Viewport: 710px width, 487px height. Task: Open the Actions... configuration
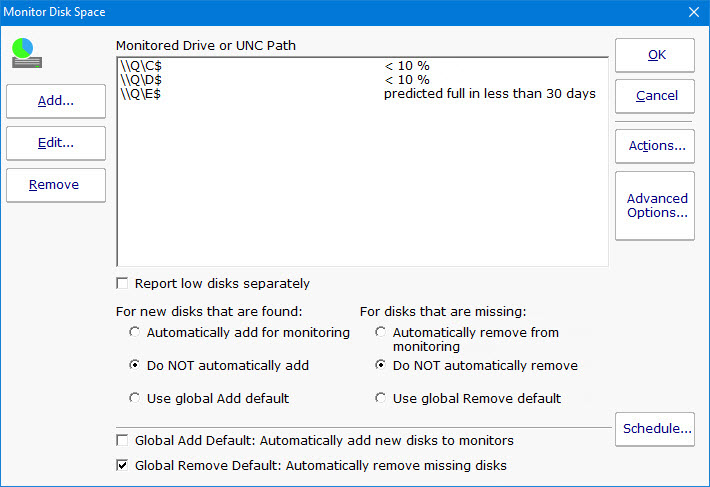tap(655, 146)
